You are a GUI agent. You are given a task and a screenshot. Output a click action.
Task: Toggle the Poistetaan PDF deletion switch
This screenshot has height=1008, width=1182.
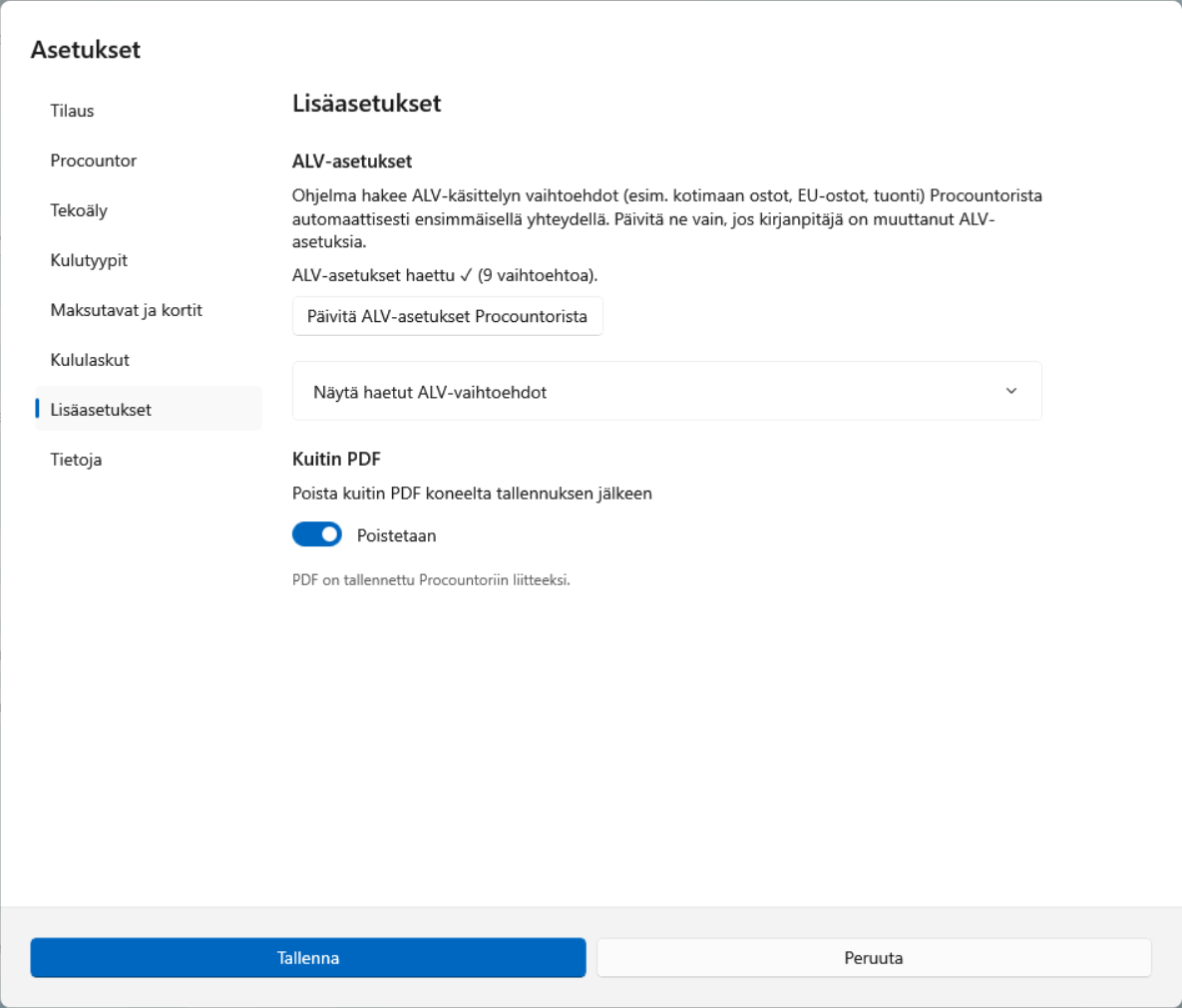pos(316,534)
